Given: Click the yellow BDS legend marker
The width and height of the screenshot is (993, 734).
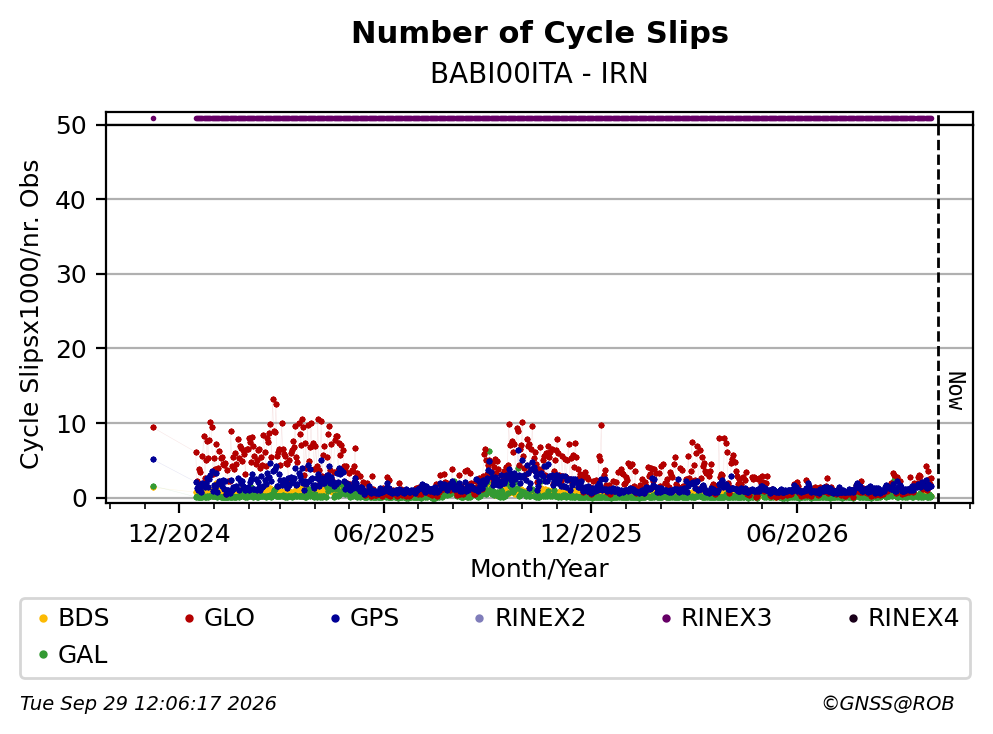Looking at the screenshot, I should (43, 618).
